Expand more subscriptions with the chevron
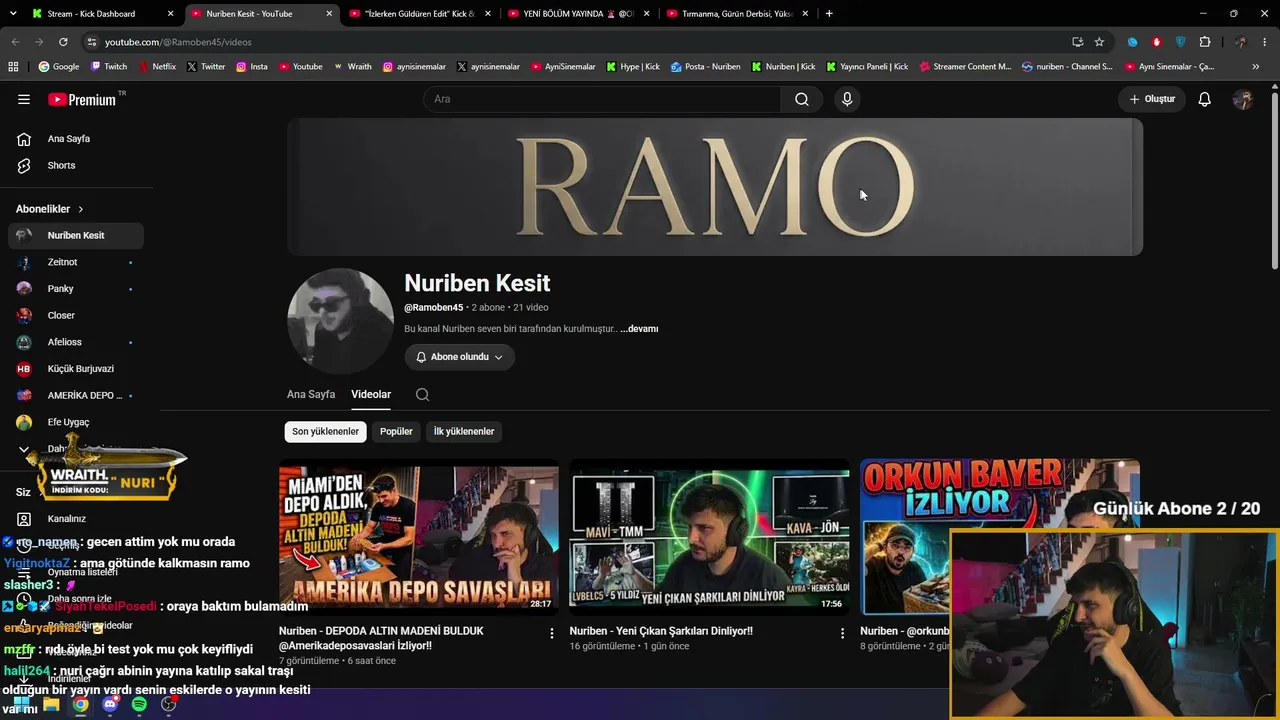Viewport: 1280px width, 720px height. pyautogui.click(x=24, y=449)
